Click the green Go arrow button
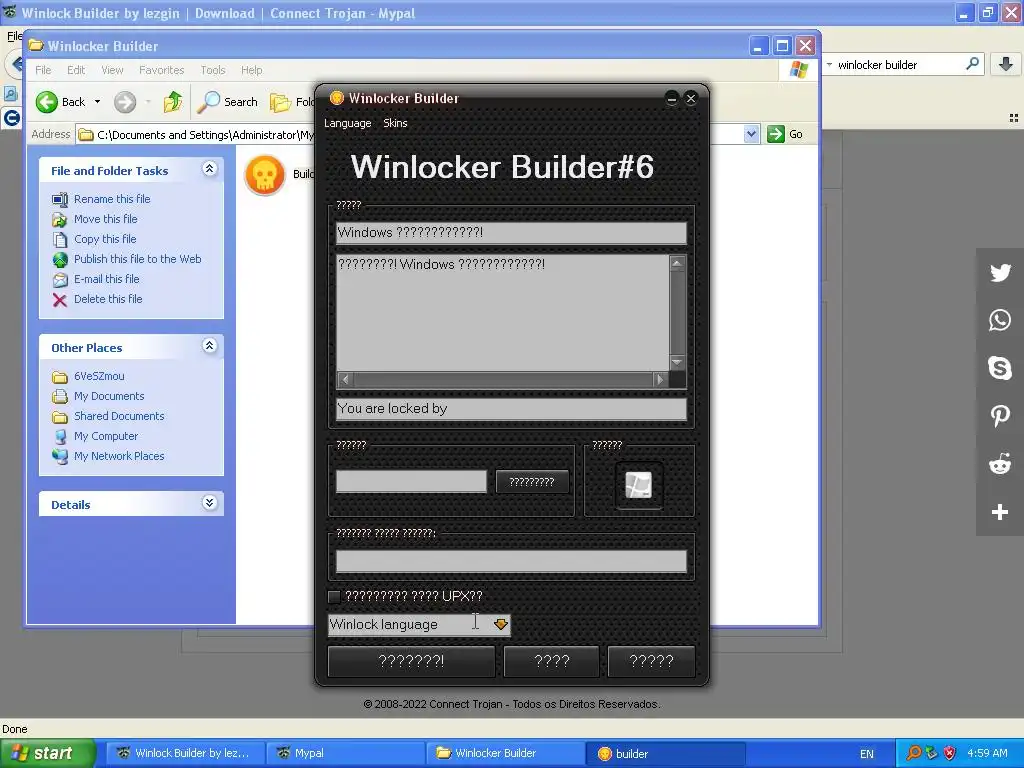Screen dimensions: 1024x768 [x=776, y=134]
